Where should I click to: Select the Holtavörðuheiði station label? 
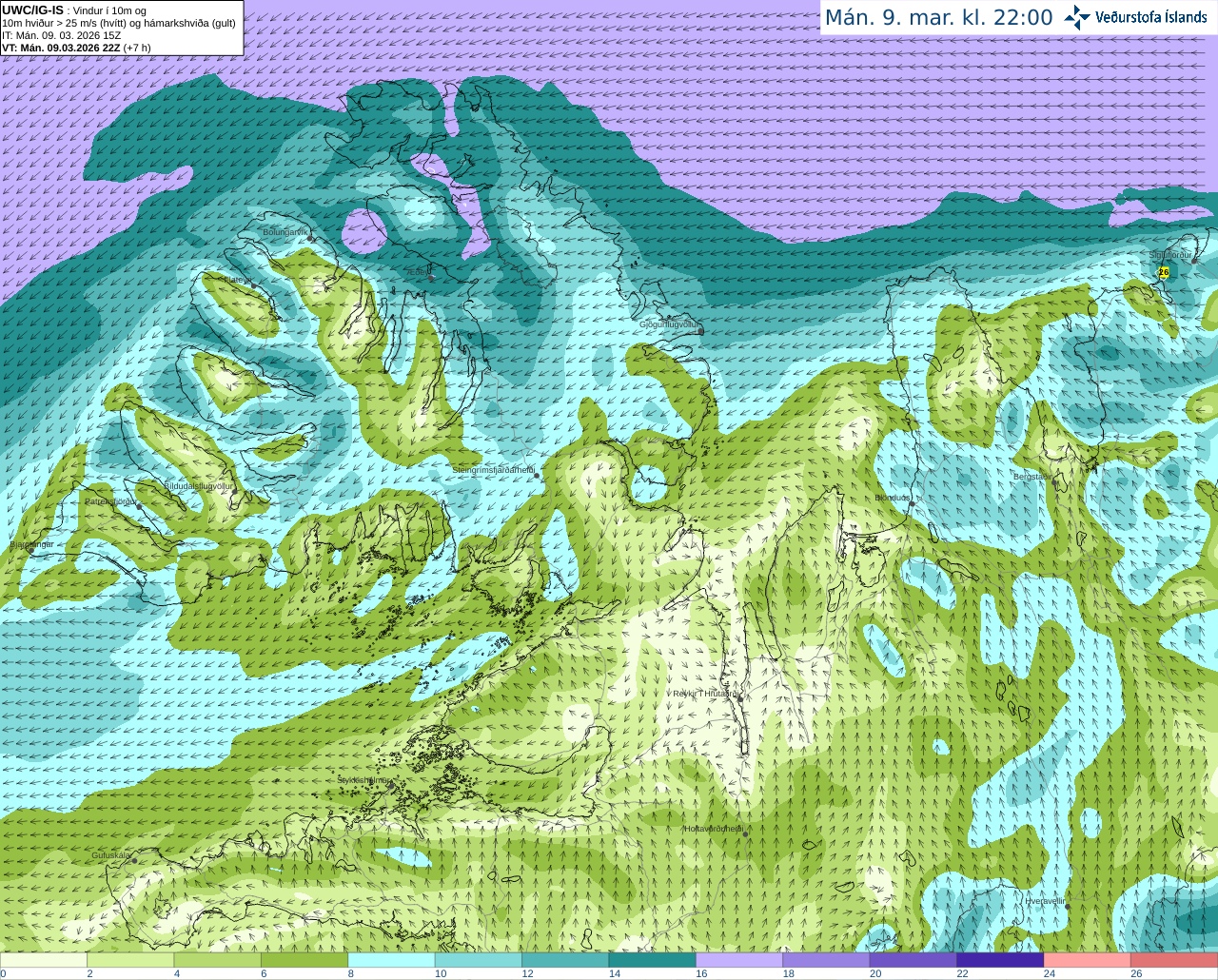click(x=714, y=830)
